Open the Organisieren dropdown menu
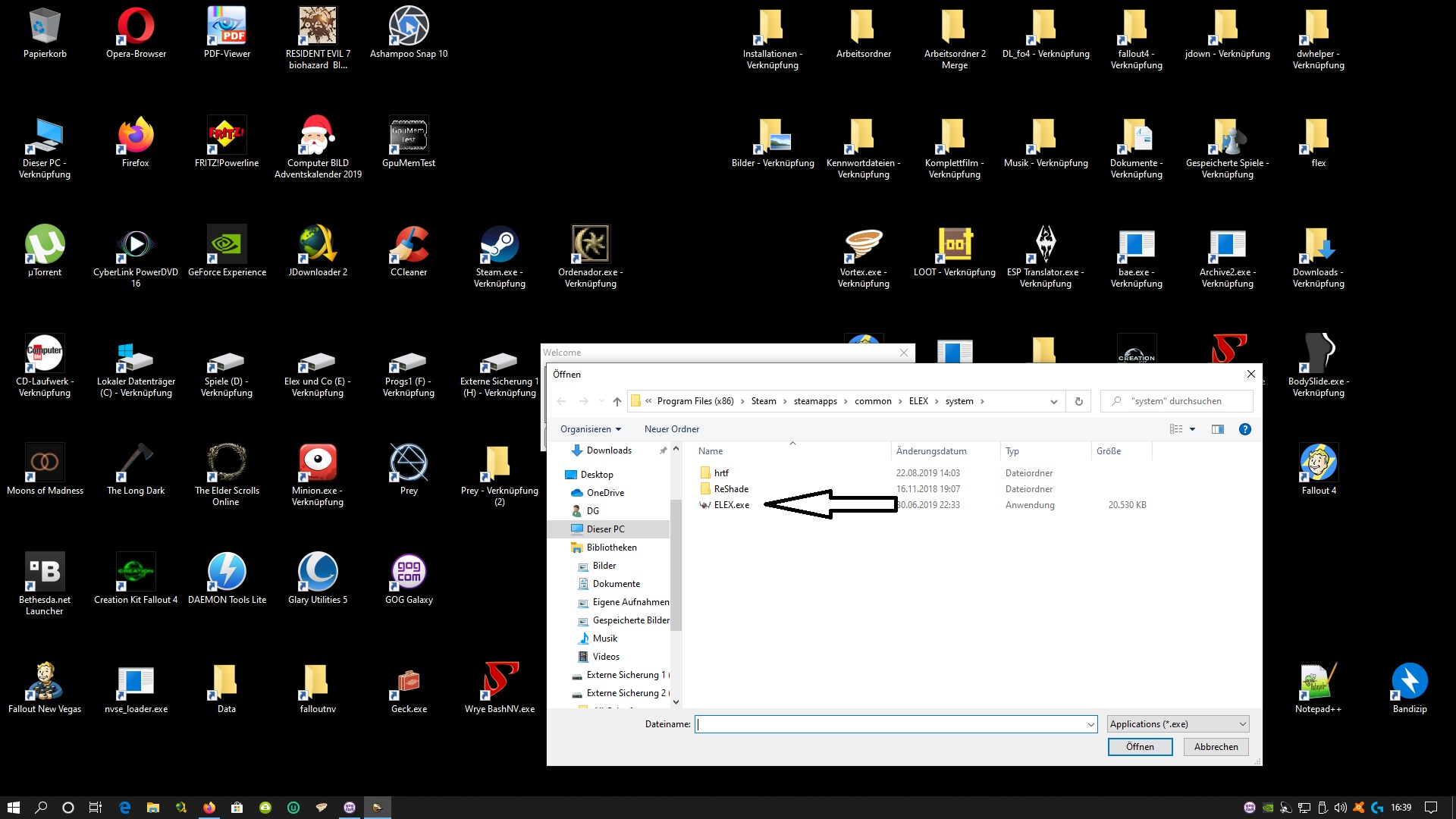Screen dimensions: 1456x819 tap(590, 429)
